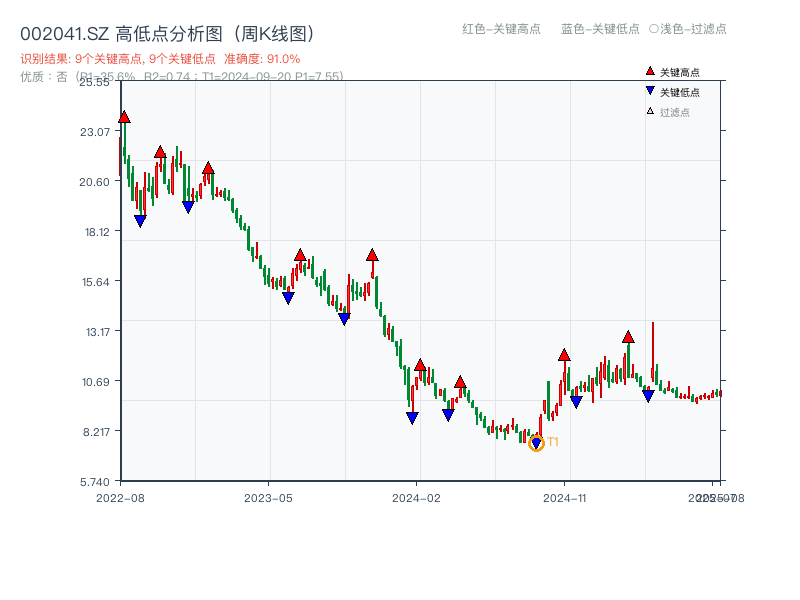Viewport: 800px width, 600px height.
Task: Click the blue key-low marker above 2024-02 label
Action: point(410,416)
